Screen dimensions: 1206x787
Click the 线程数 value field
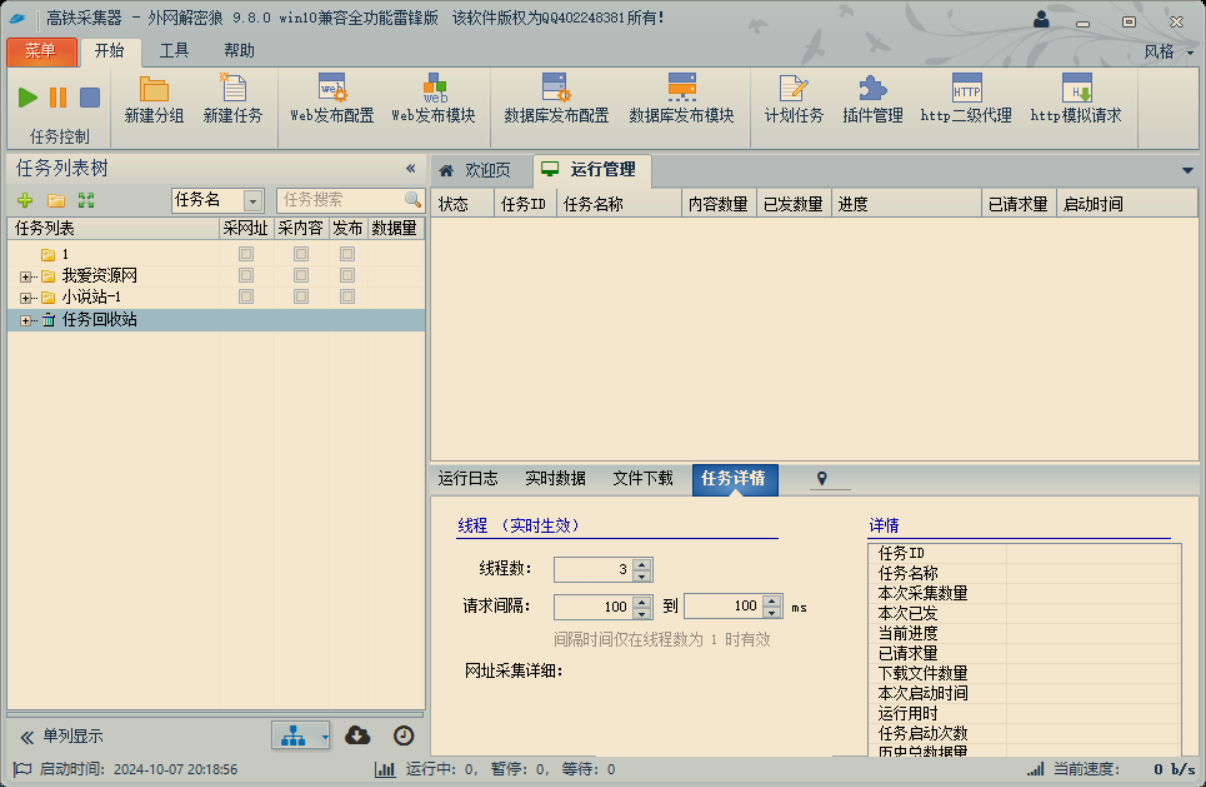[x=593, y=570]
